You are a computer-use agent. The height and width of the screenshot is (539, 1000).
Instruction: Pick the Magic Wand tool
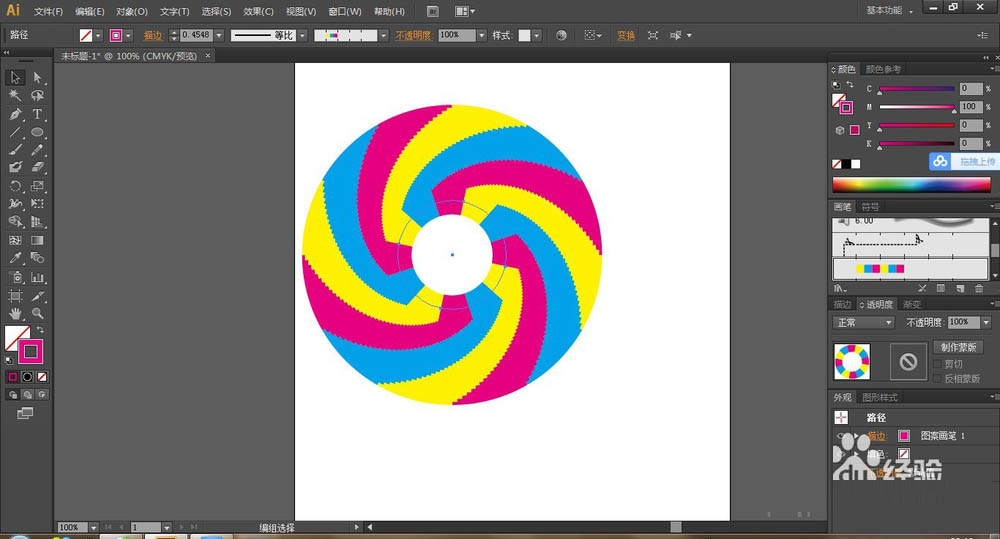coord(15,96)
